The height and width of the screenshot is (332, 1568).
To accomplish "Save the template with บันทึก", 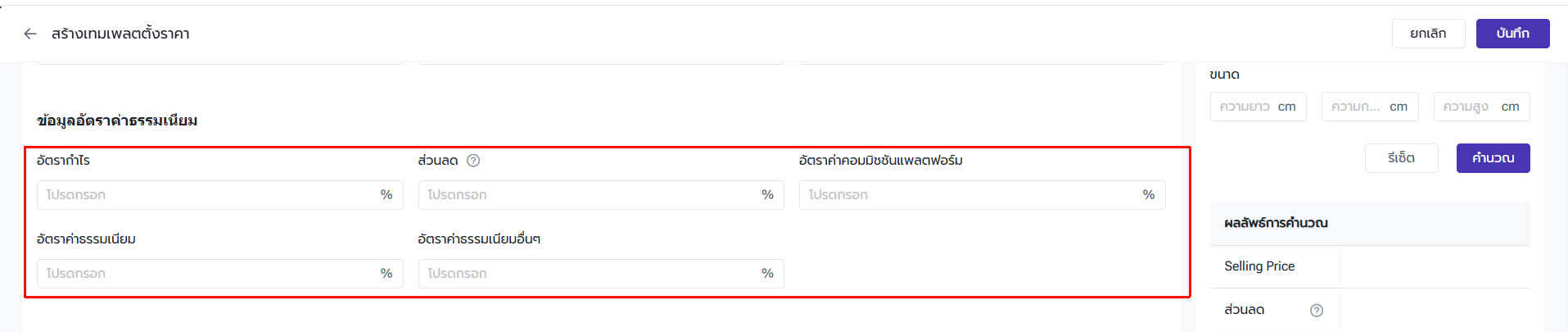I will coord(1512,34).
